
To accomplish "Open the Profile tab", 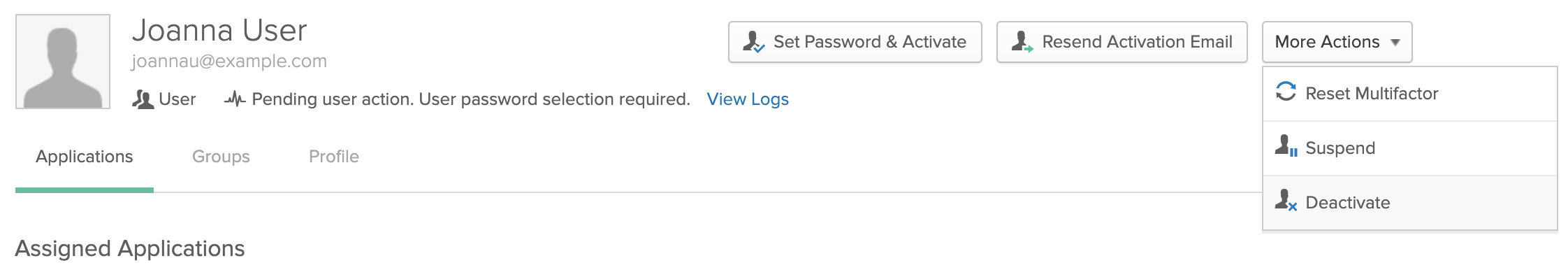I will 334,157.
